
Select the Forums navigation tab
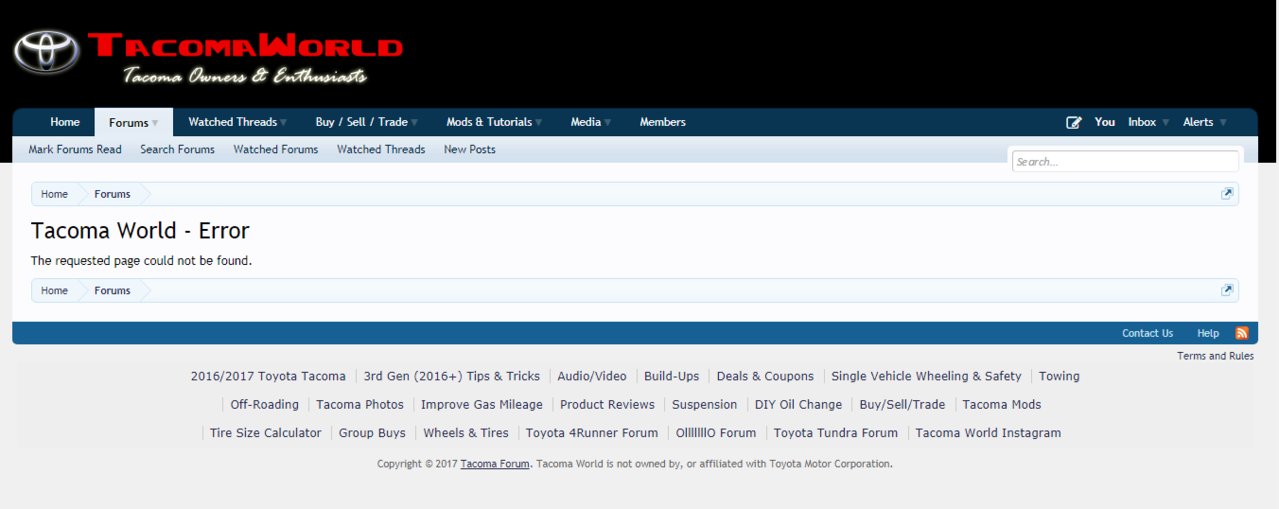click(x=129, y=123)
